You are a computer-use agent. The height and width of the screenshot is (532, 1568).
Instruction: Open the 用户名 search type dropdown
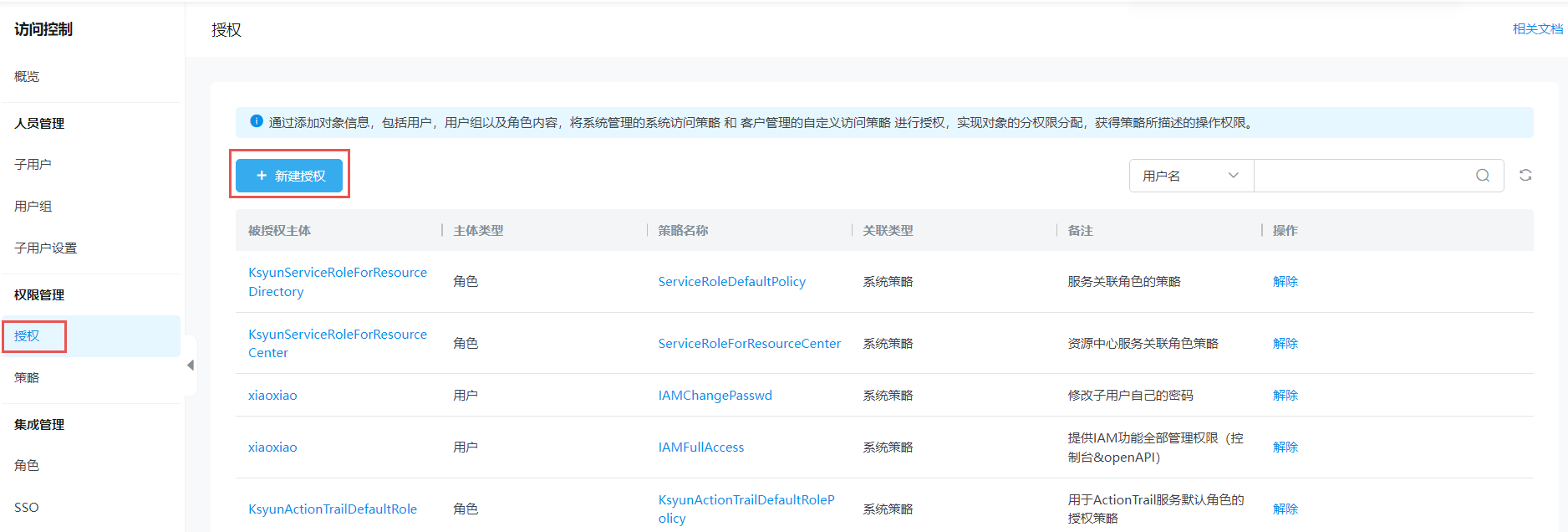[x=1190, y=176]
